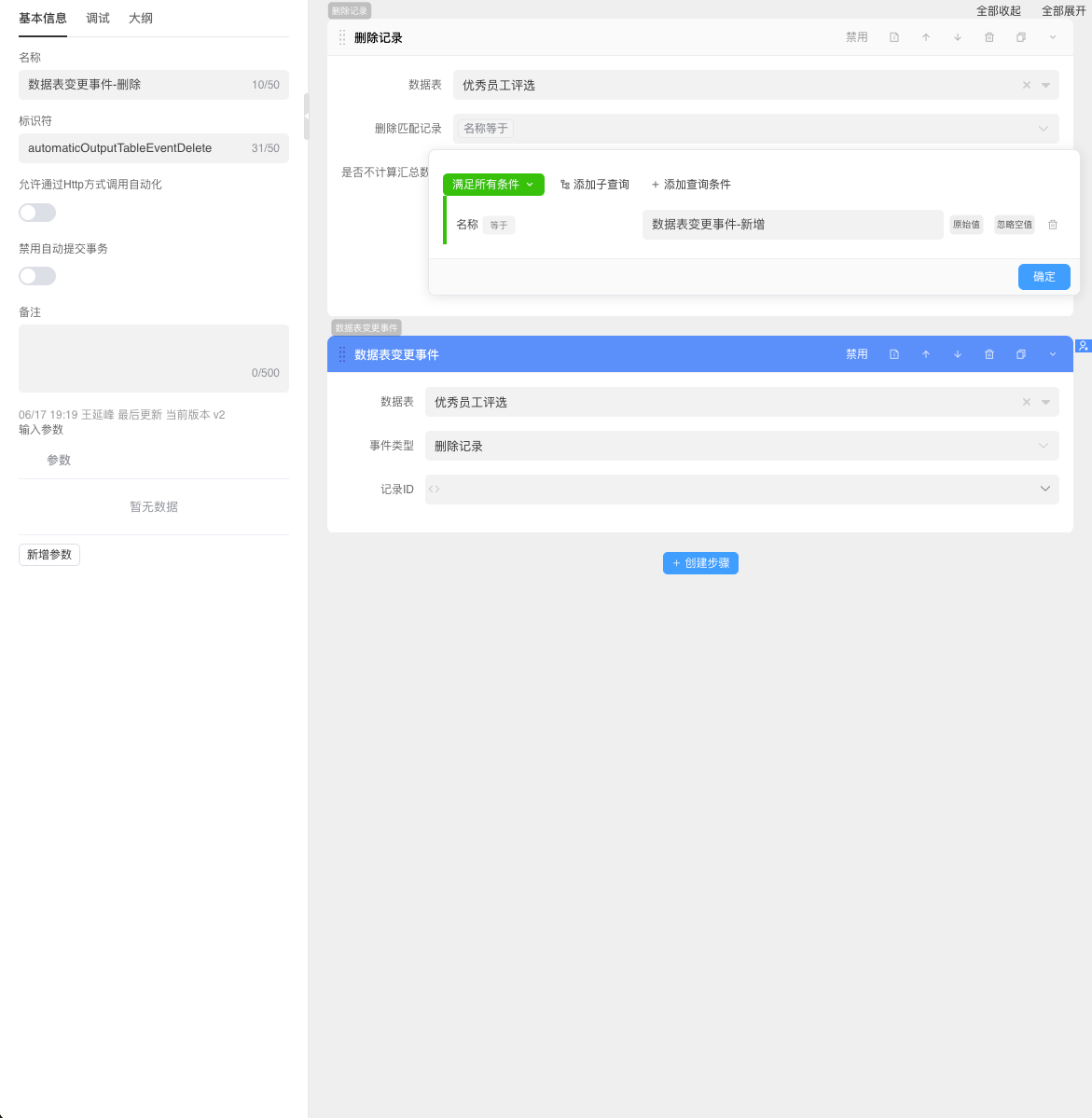Open the 满足所有条件 dropdown

point(493,185)
